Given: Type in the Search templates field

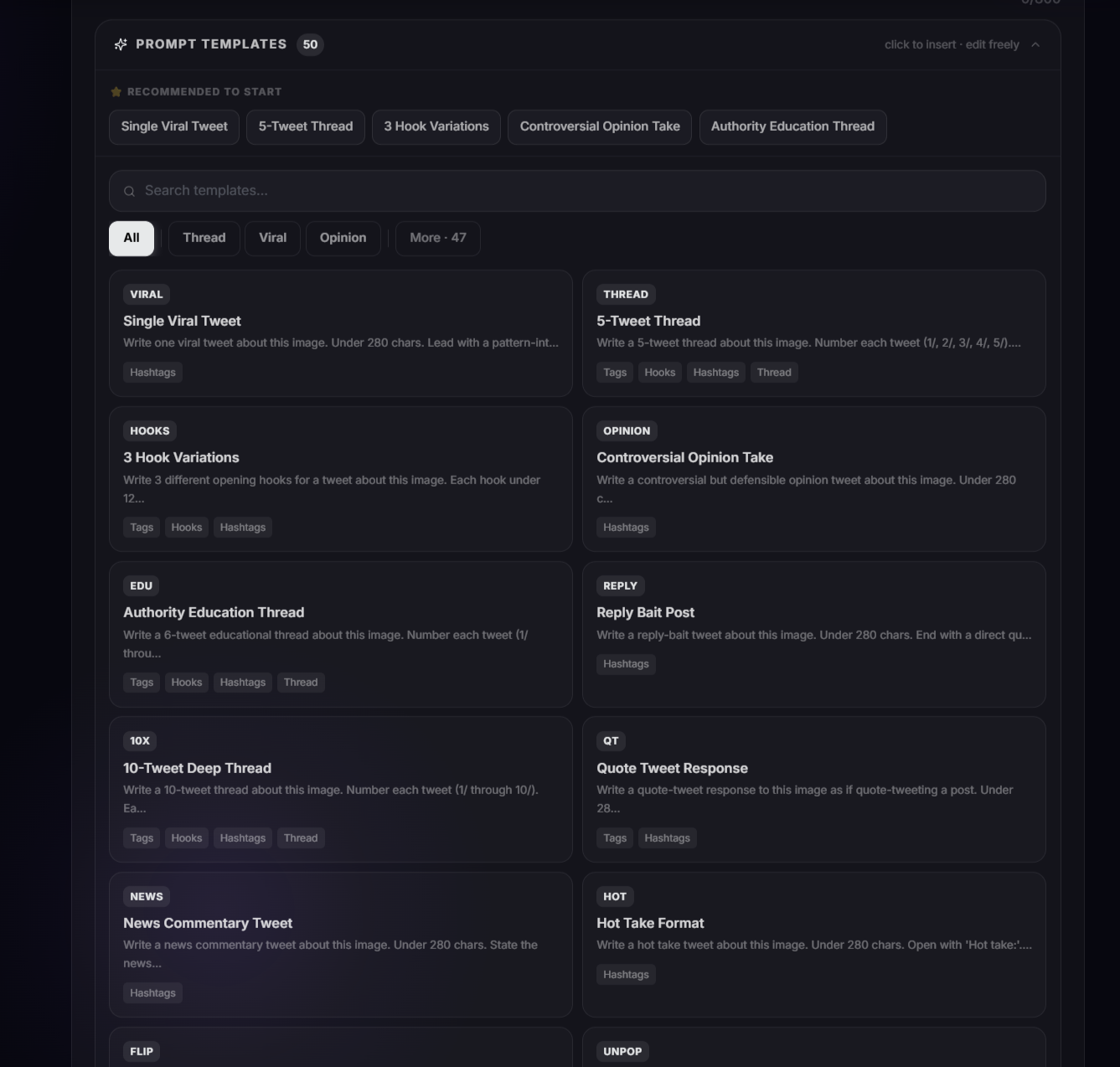Looking at the screenshot, I should (586, 191).
